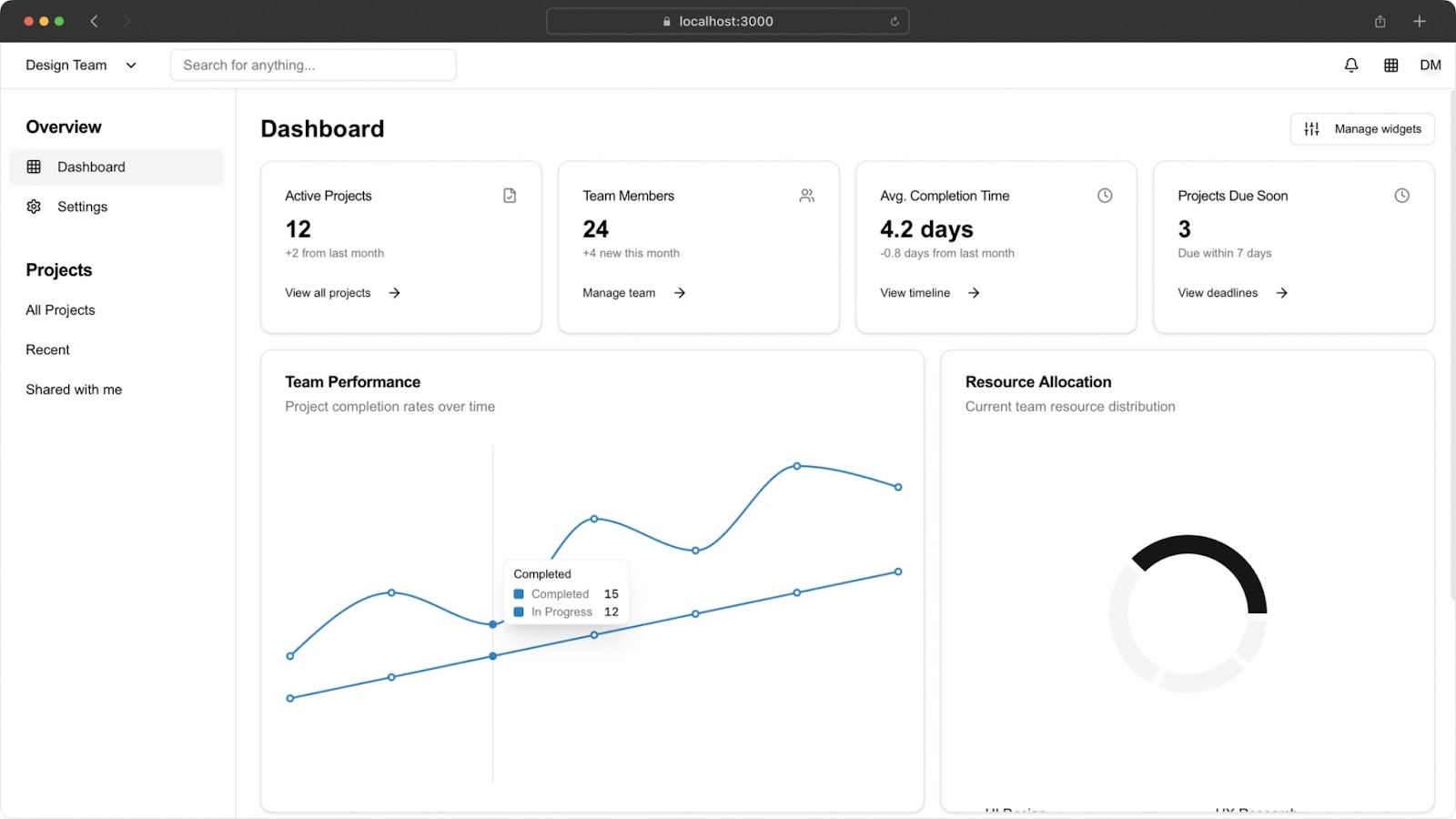Click the dark segment of the donut chart

click(1219, 553)
